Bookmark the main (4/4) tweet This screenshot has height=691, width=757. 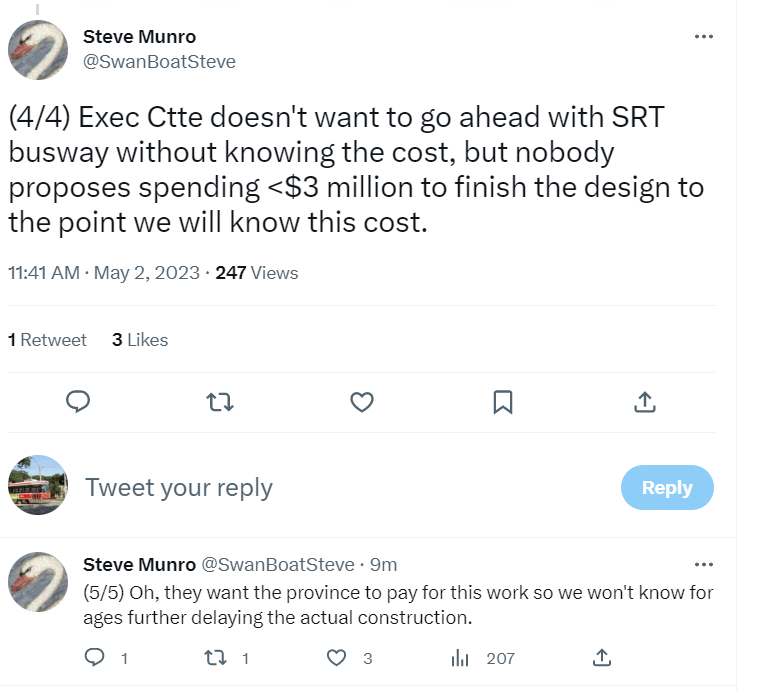[503, 402]
